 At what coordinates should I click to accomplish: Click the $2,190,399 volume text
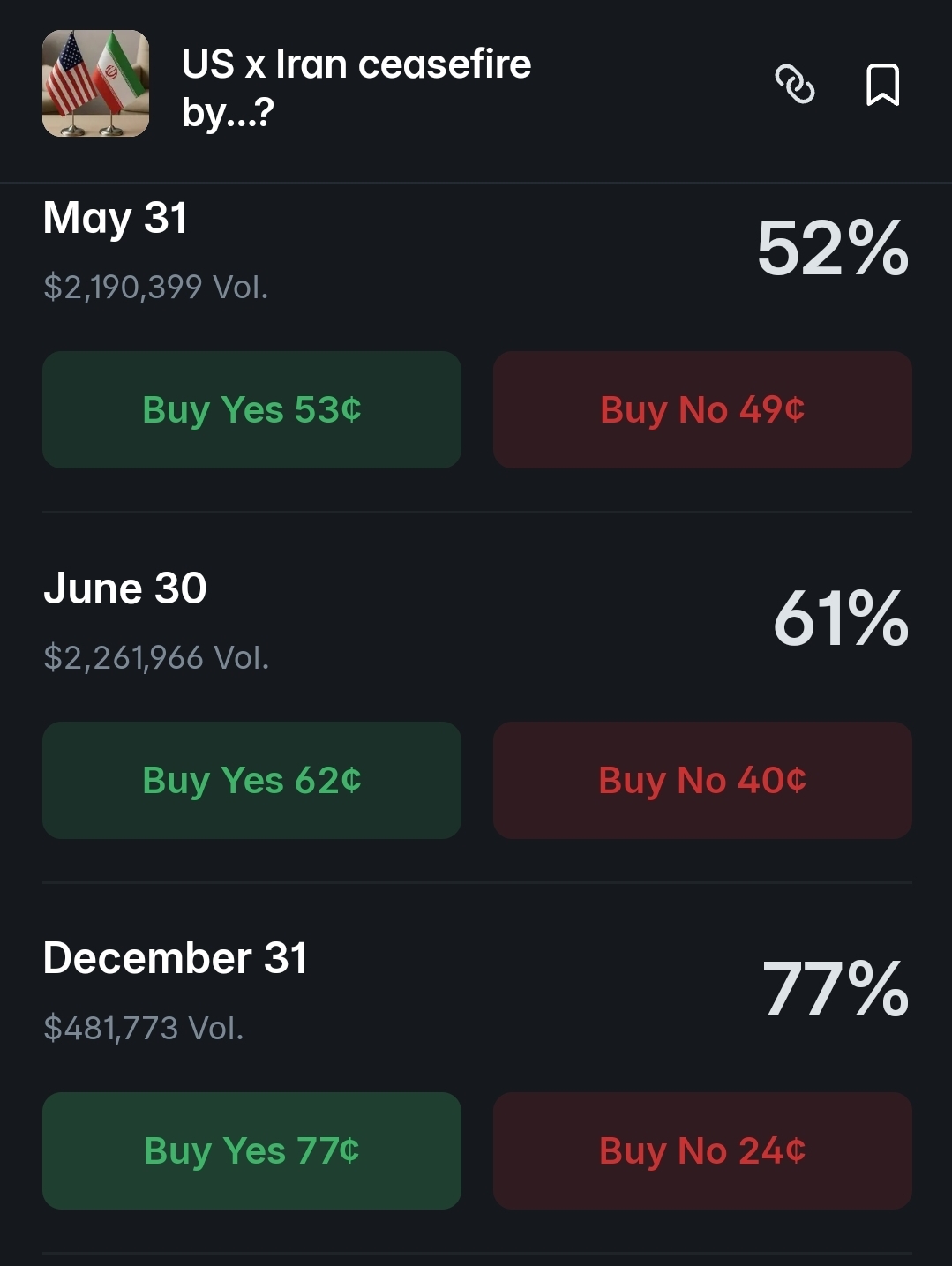coord(156,287)
